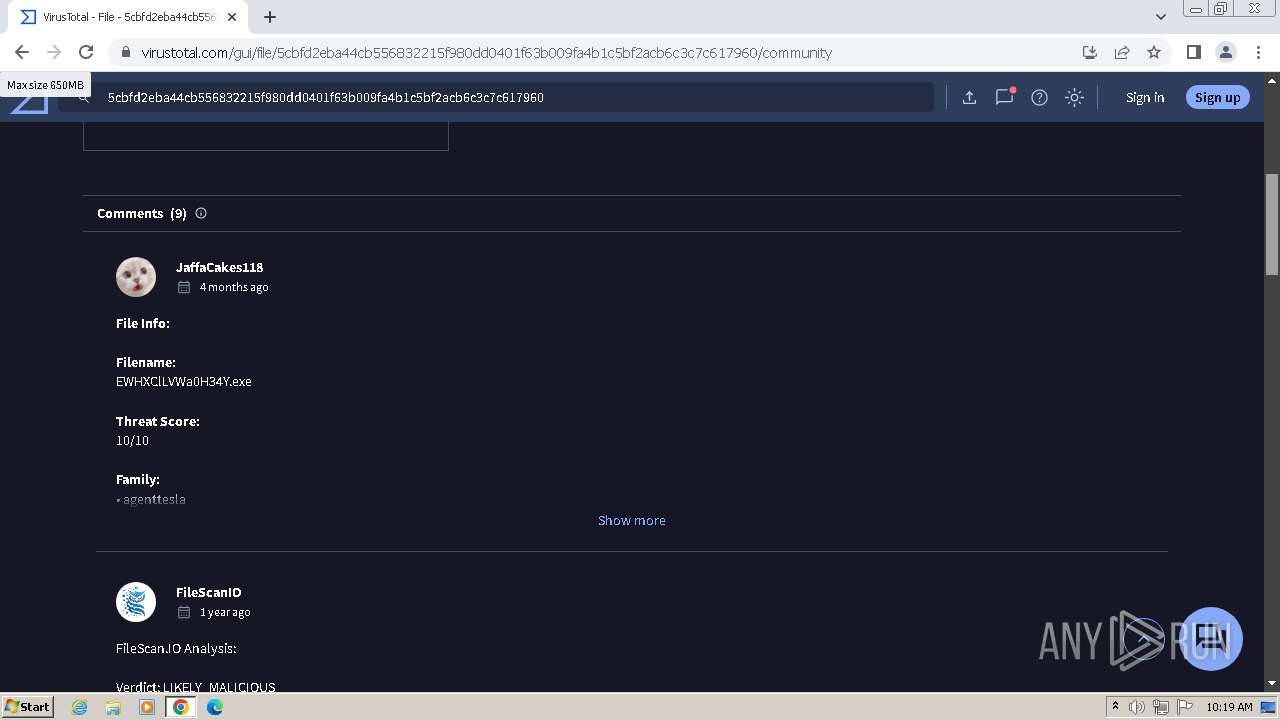
Task: Click the '4 months ago' timestamp
Action: point(234,287)
